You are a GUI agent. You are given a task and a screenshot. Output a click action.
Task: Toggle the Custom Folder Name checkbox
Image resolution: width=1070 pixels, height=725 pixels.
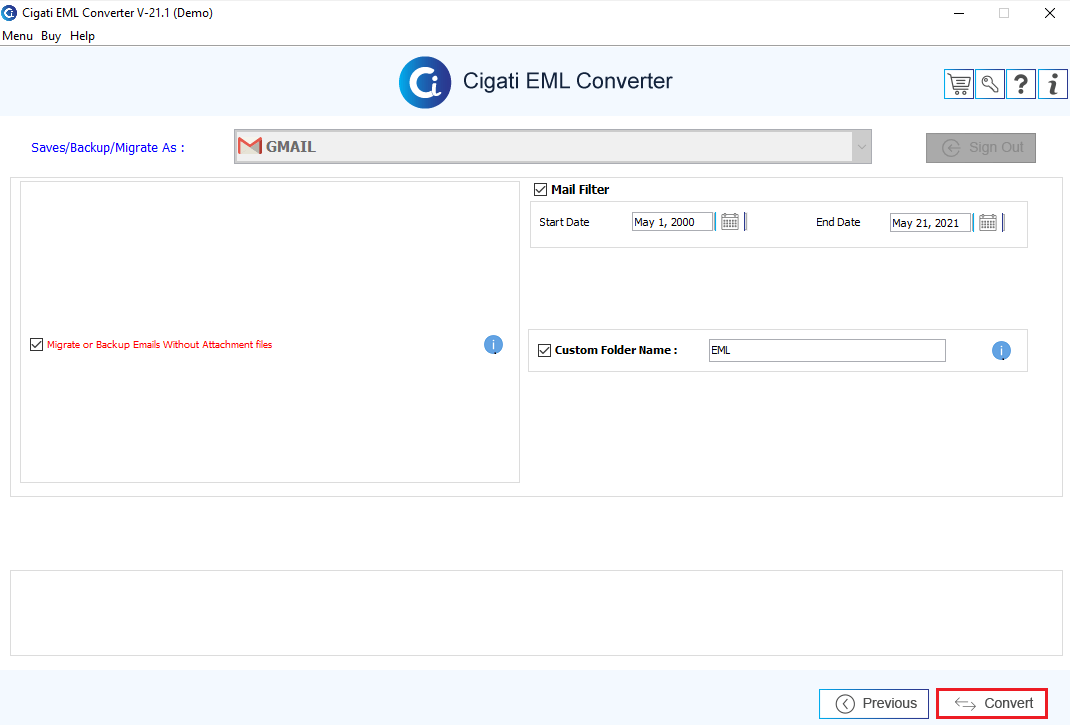point(545,351)
